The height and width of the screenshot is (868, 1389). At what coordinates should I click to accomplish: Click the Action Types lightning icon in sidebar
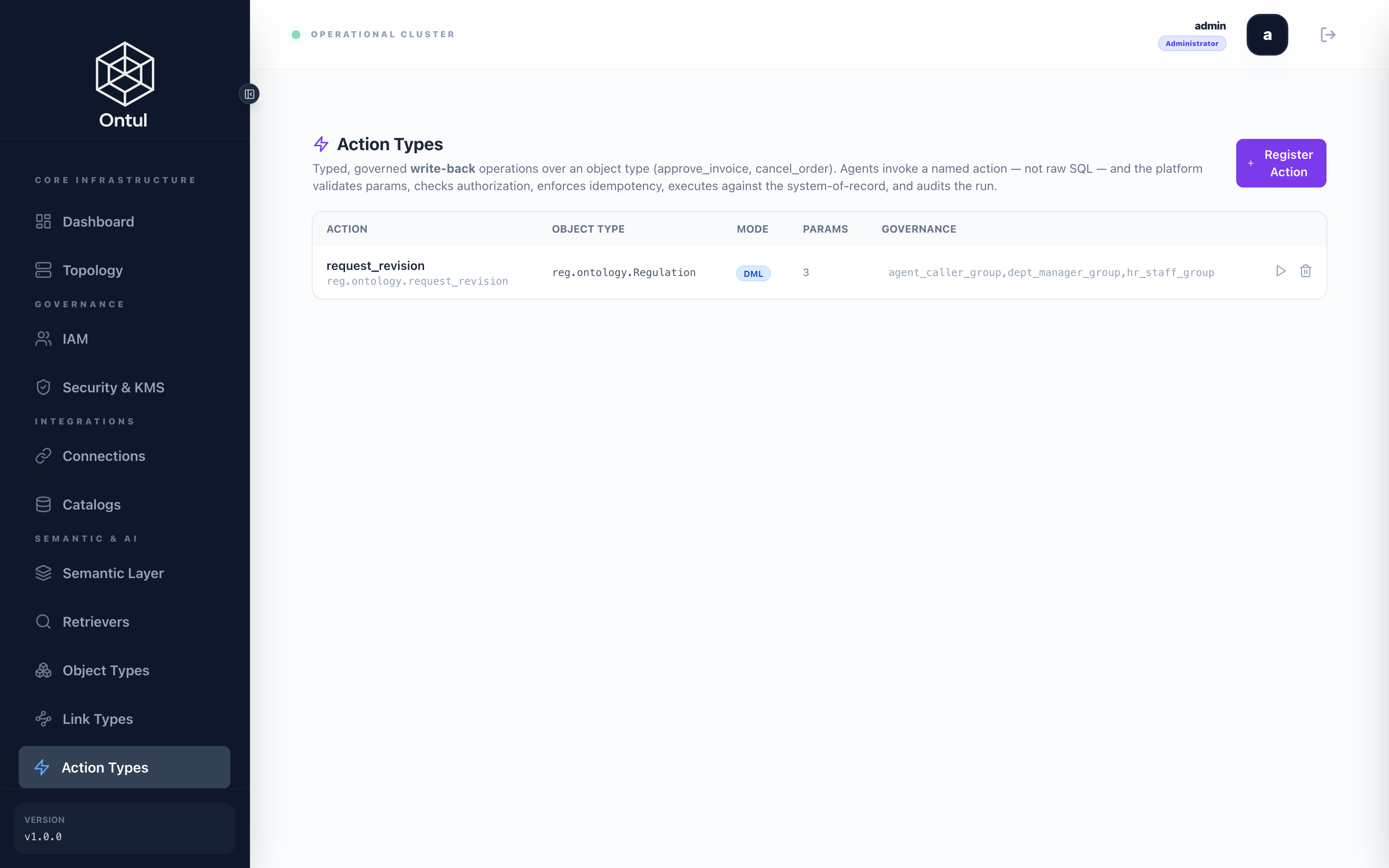42,767
